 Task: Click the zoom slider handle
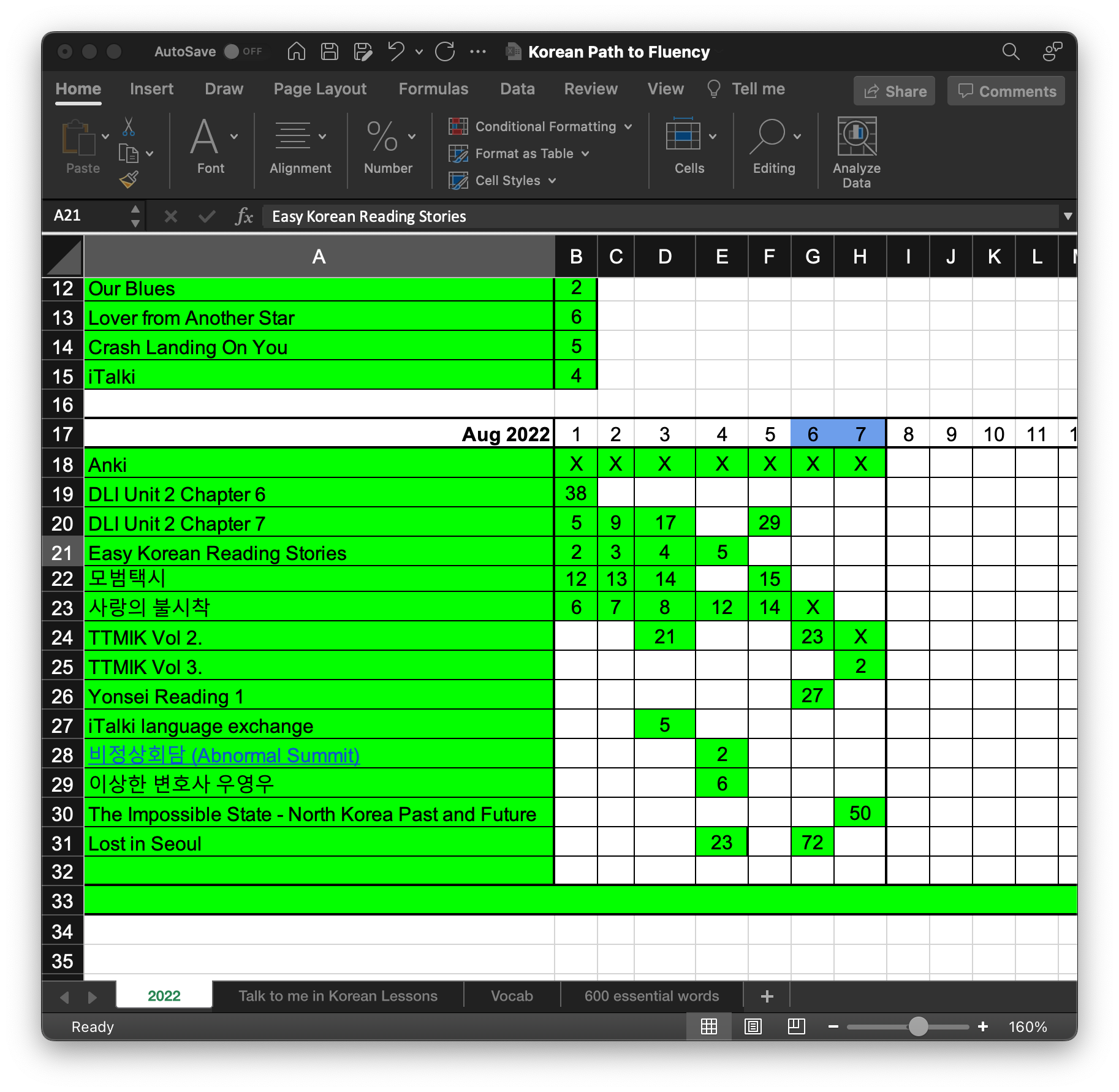(918, 1026)
